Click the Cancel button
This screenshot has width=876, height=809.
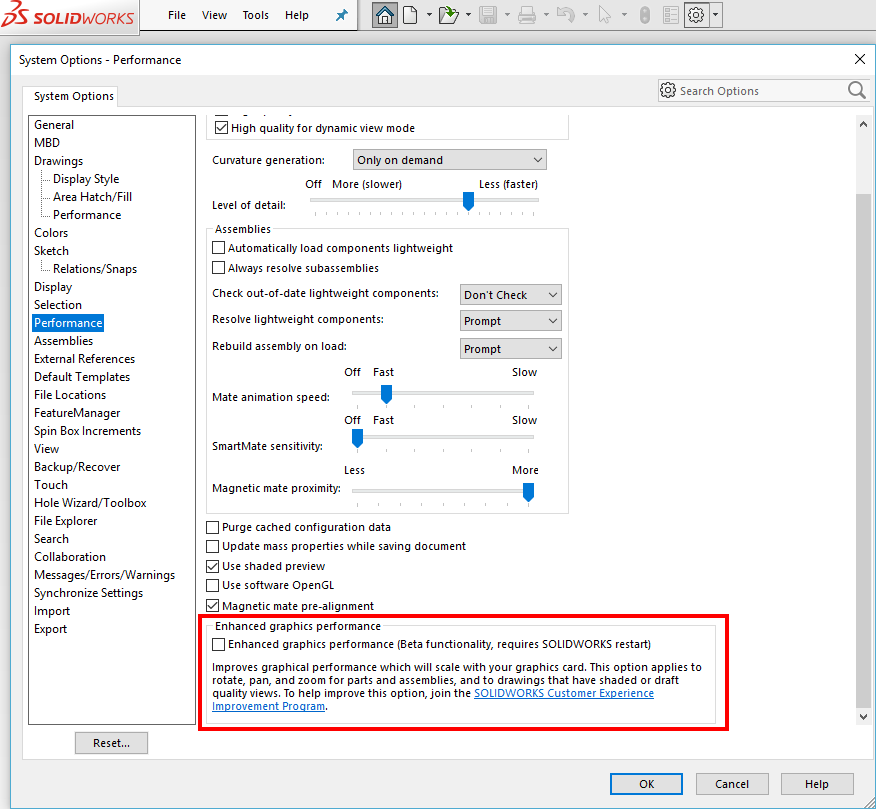pyautogui.click(x=732, y=784)
